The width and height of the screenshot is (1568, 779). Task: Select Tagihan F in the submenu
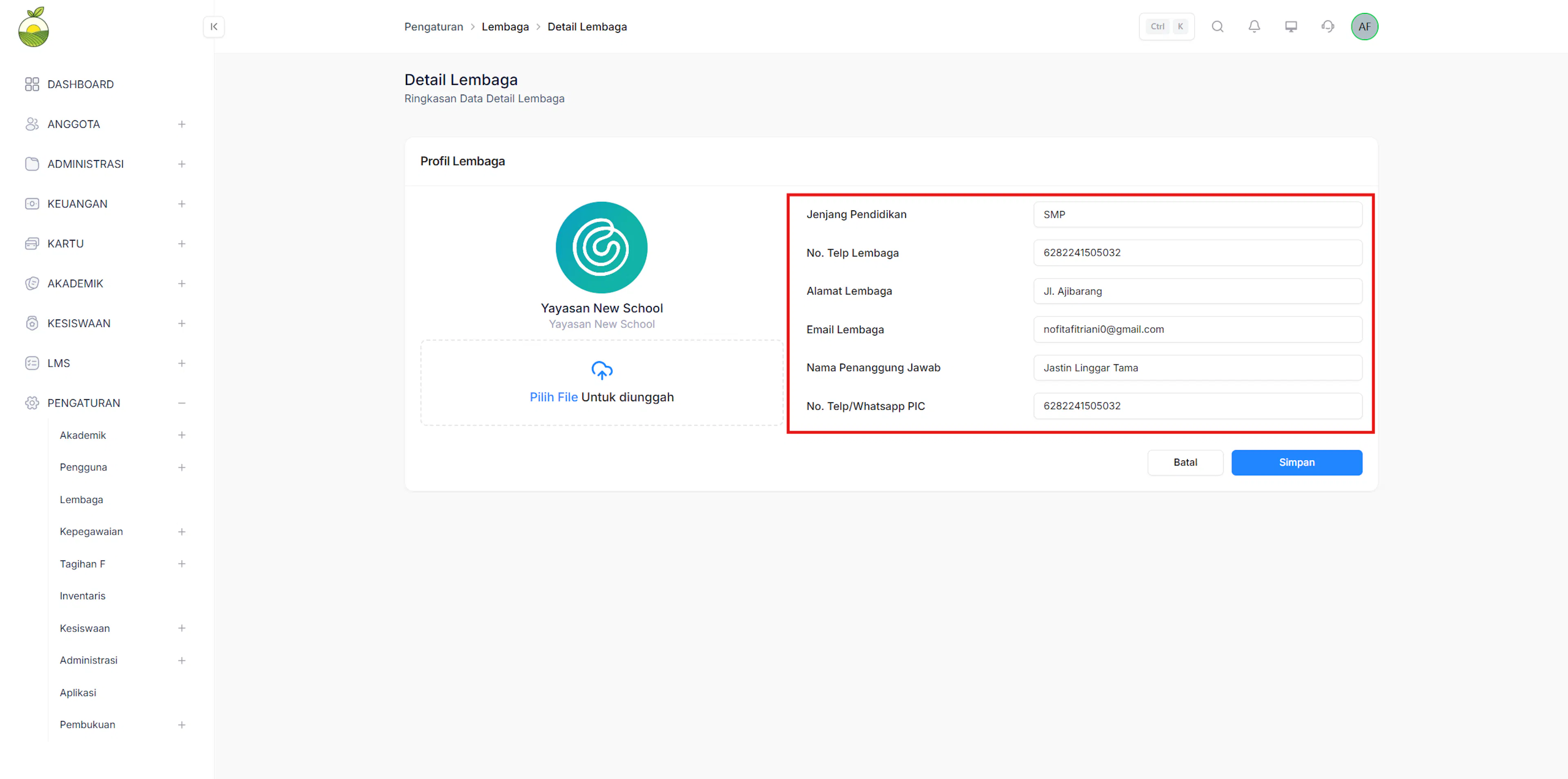82,564
